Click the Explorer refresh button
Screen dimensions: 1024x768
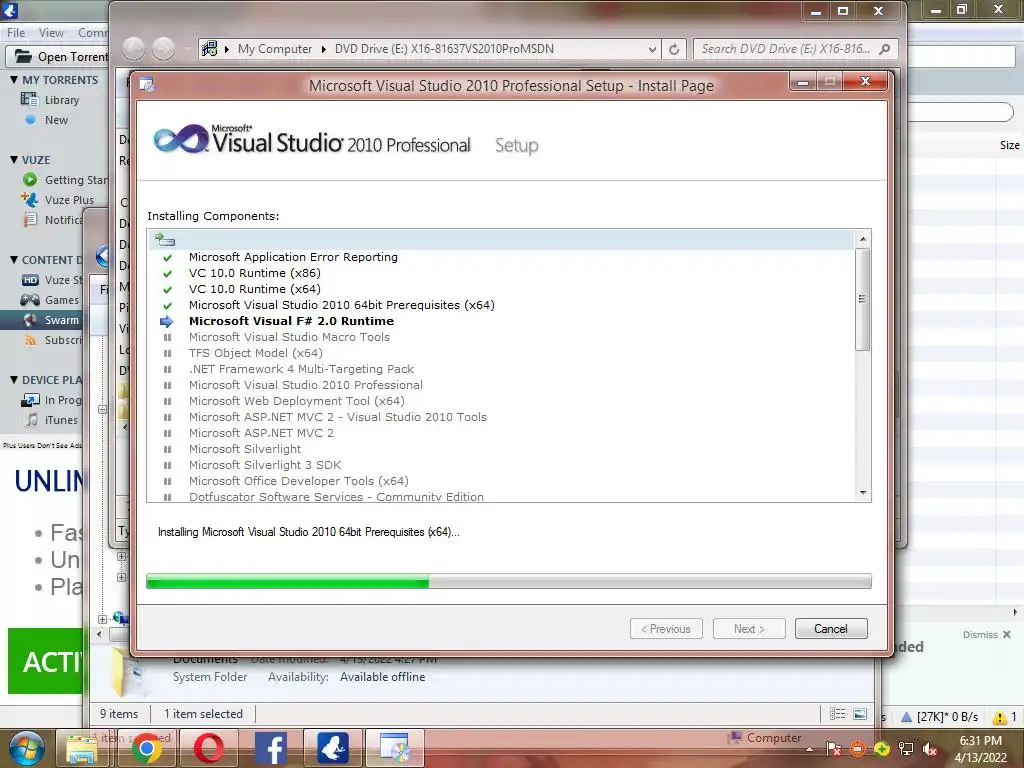click(x=674, y=49)
